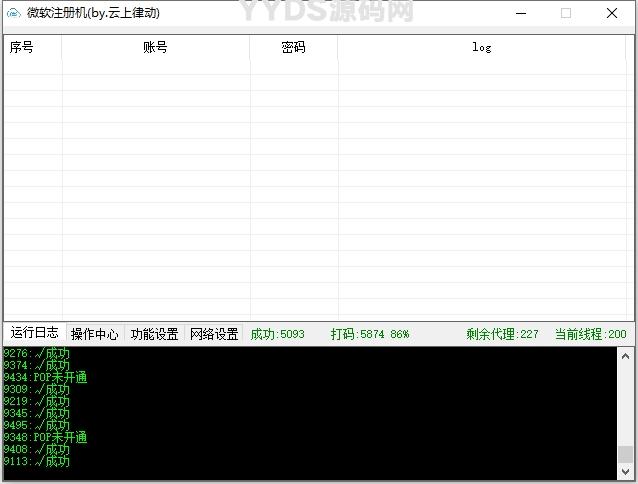Screen dimensions: 638x484
Task: Click the 9434:POP未开通 log line
Action: click(x=45, y=378)
